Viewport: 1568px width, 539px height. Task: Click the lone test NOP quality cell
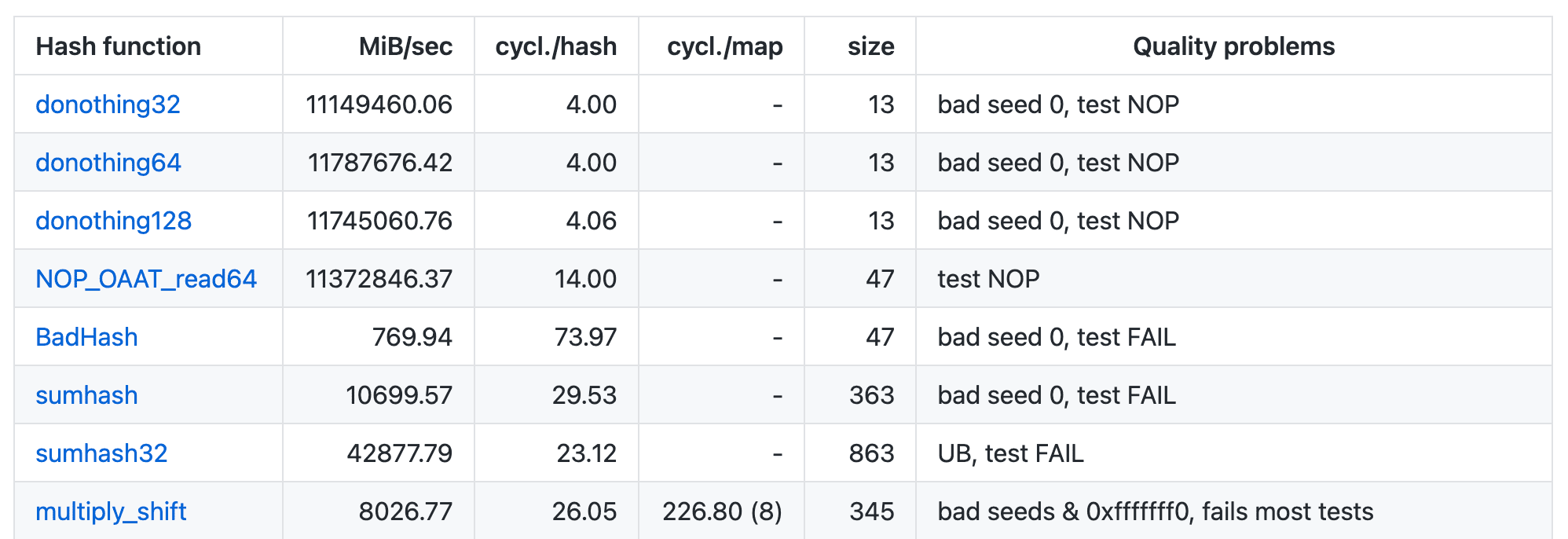[x=988, y=279]
